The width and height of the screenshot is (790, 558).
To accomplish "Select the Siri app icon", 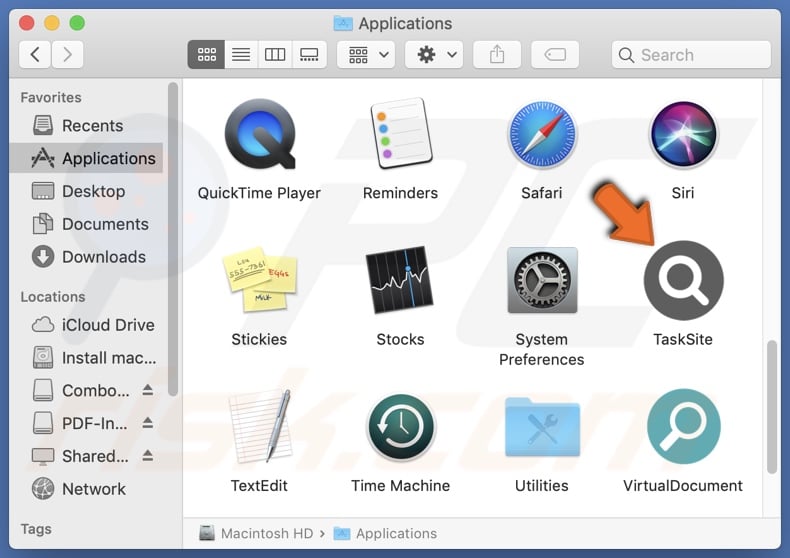I will (683, 134).
